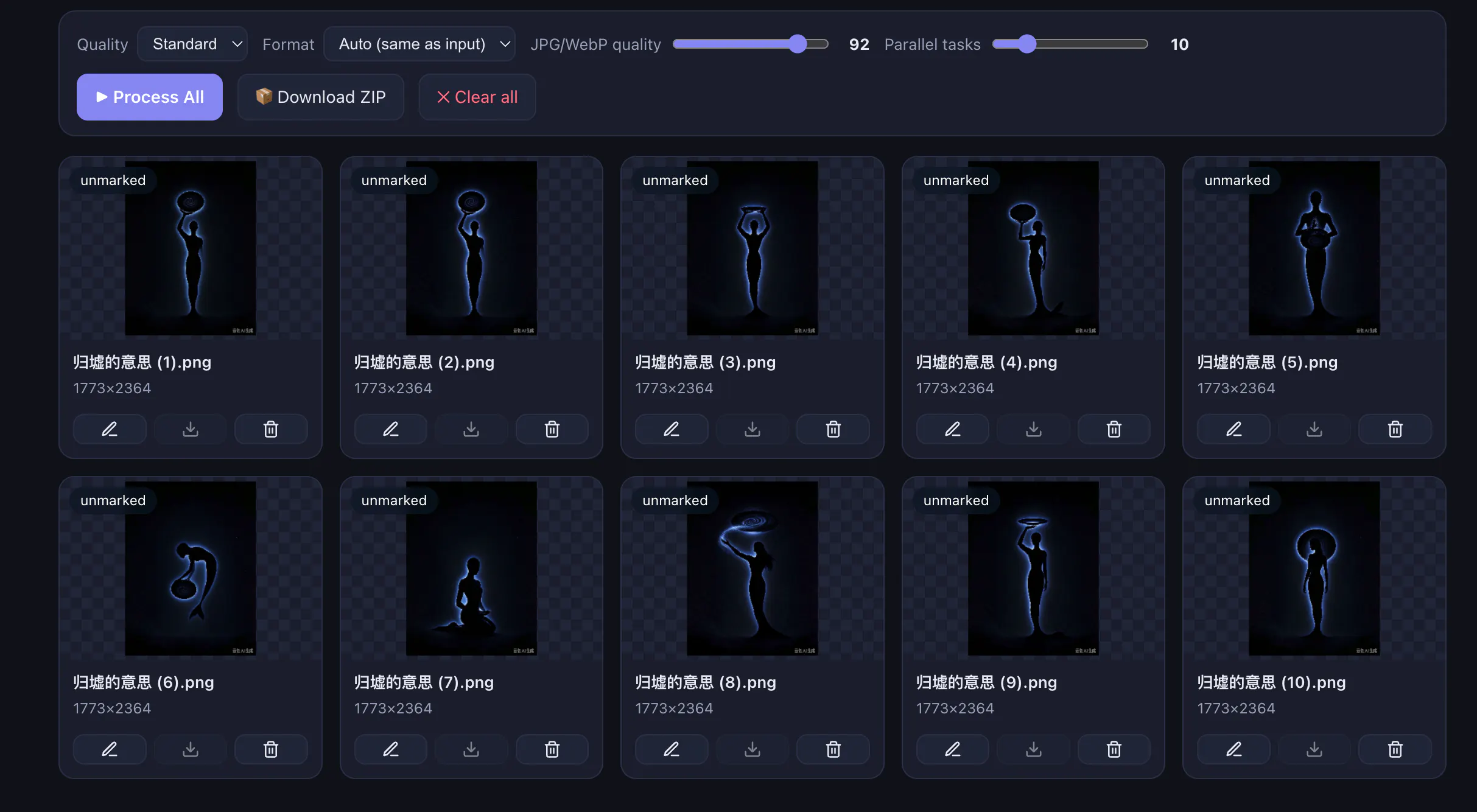Download 归墟的意思 (1).png

tap(191, 429)
